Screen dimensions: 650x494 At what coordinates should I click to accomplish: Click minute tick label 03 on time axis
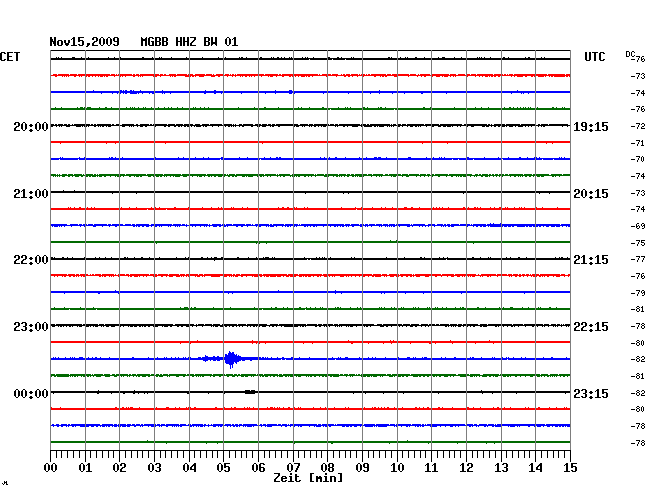[x=154, y=468]
